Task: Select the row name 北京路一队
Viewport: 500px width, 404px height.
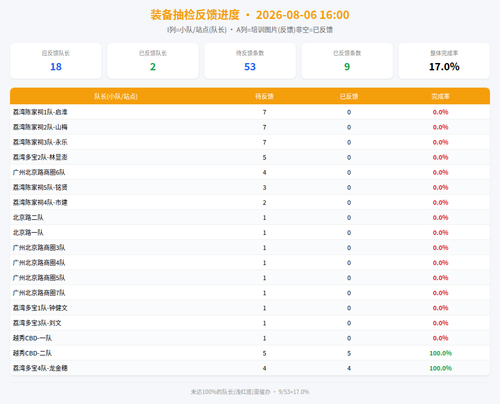Action: tap(28, 233)
